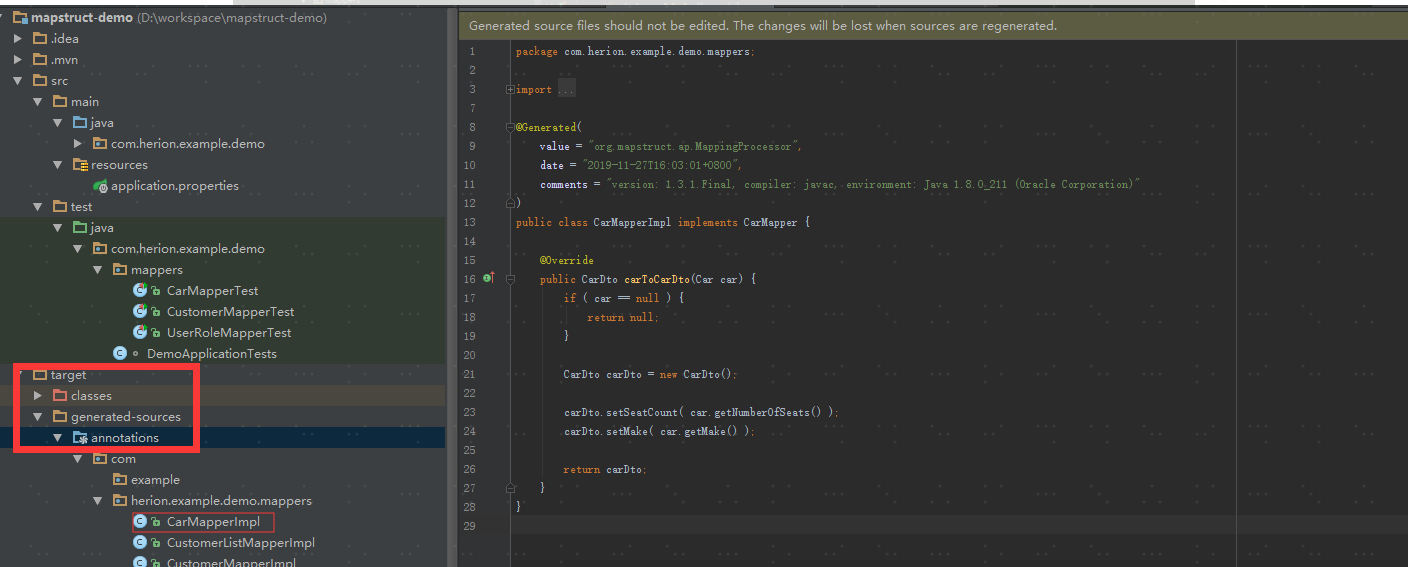Click the CustomerListMapperImpl class icon
This screenshot has height=567, width=1408.
coord(140,543)
